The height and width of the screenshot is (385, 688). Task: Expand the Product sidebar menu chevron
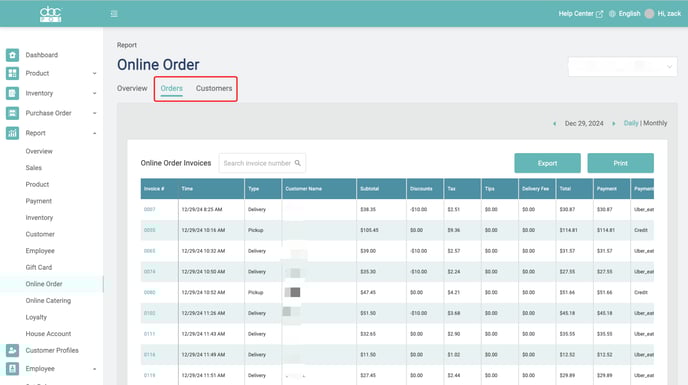94,73
